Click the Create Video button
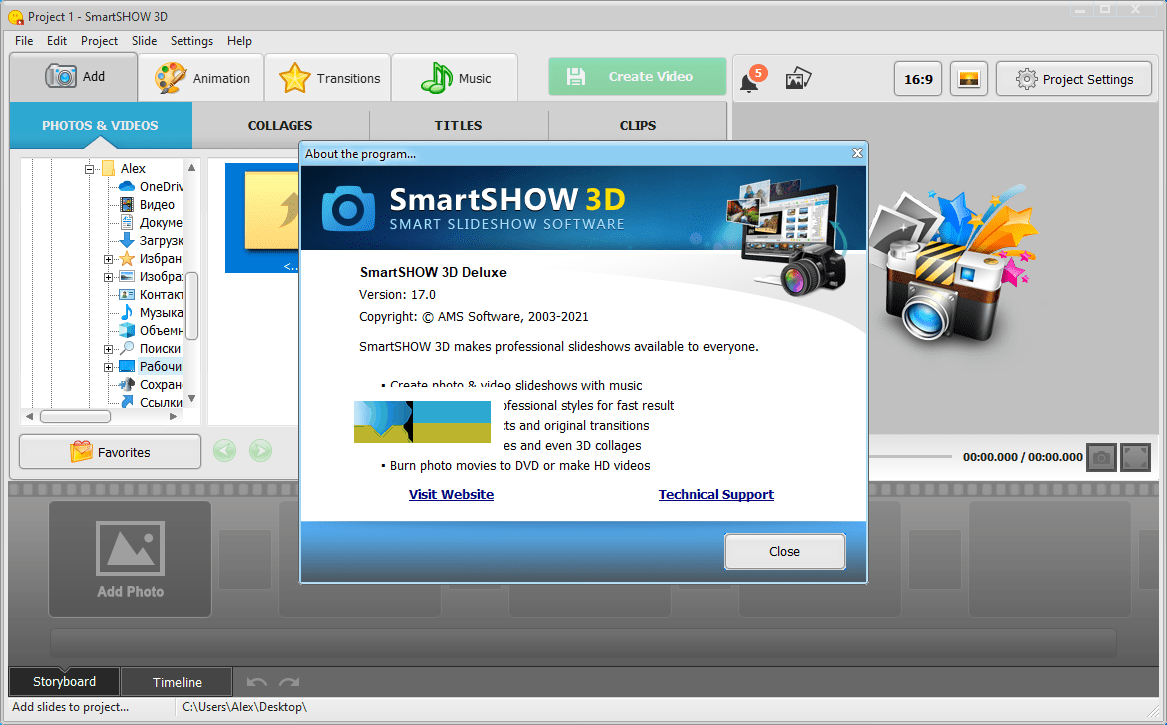Screen dimensions: 1167x725 pos(637,77)
